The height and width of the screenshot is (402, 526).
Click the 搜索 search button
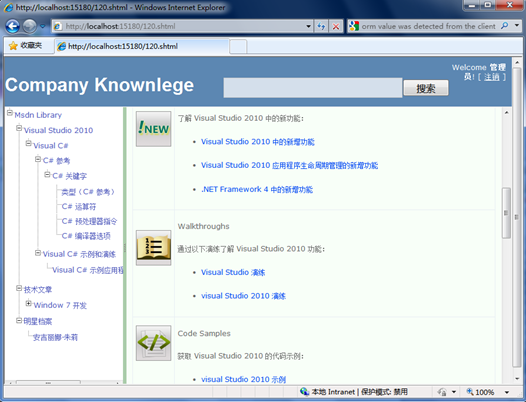coord(426,88)
